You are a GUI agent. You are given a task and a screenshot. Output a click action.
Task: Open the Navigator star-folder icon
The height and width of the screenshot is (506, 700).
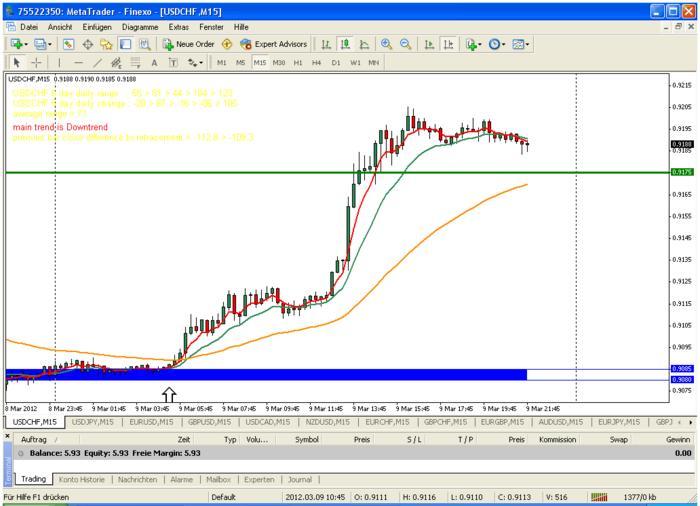[106, 44]
